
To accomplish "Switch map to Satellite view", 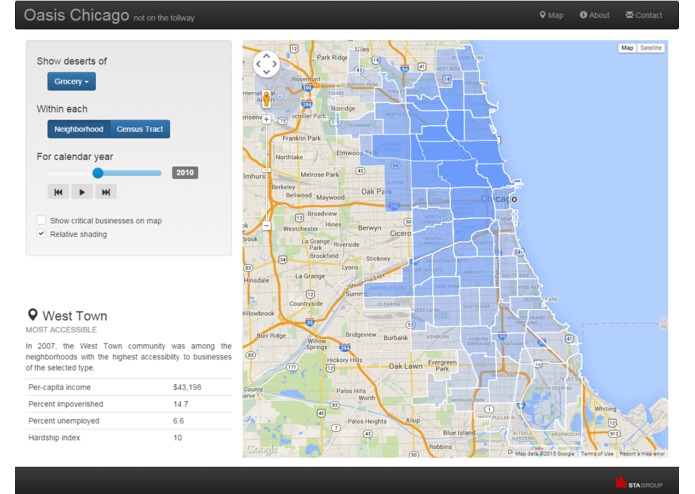I will [651, 48].
